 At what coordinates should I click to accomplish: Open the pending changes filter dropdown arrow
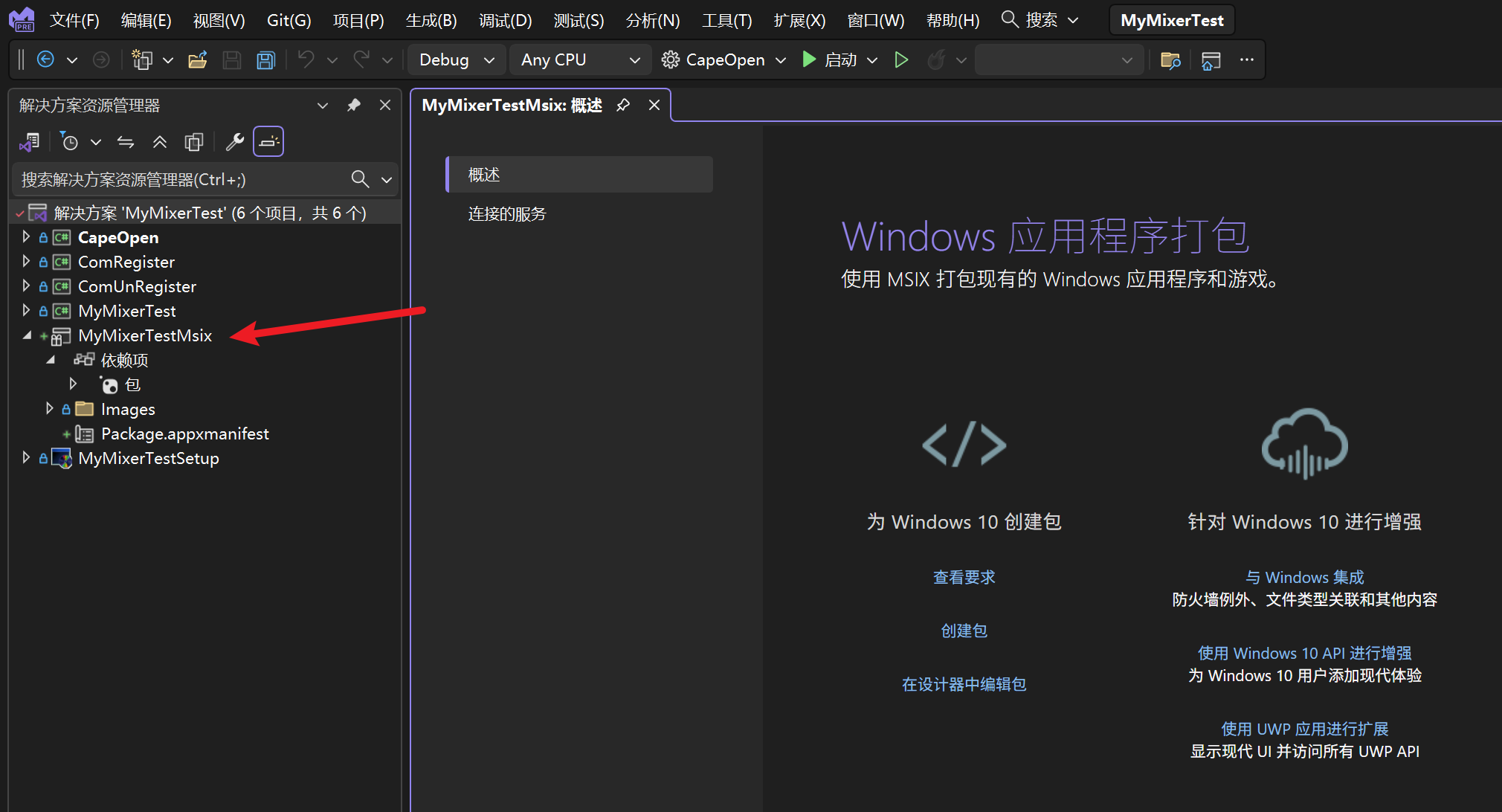[x=96, y=141]
